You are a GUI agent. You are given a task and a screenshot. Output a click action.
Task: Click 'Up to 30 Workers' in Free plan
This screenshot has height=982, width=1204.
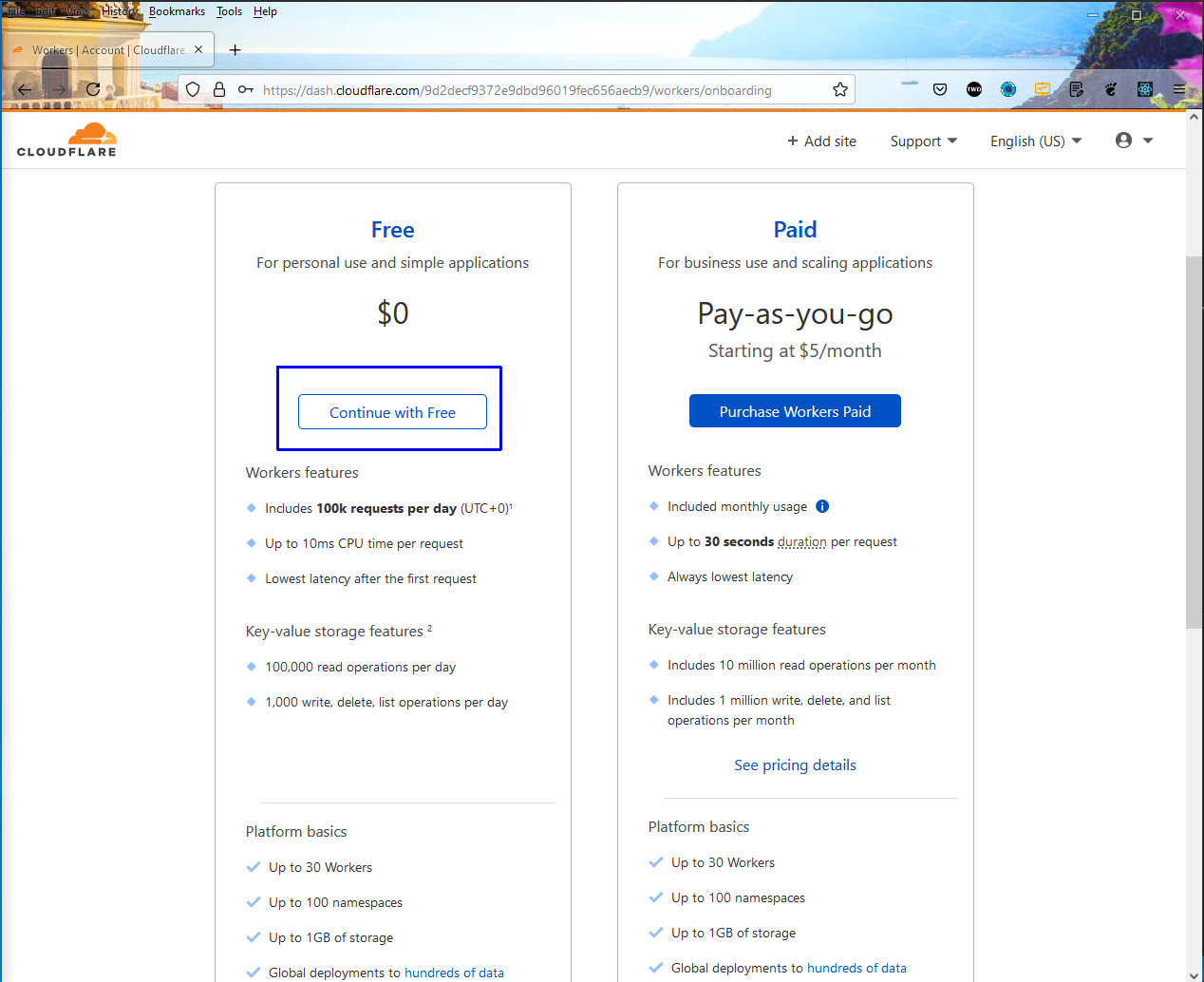(320, 867)
